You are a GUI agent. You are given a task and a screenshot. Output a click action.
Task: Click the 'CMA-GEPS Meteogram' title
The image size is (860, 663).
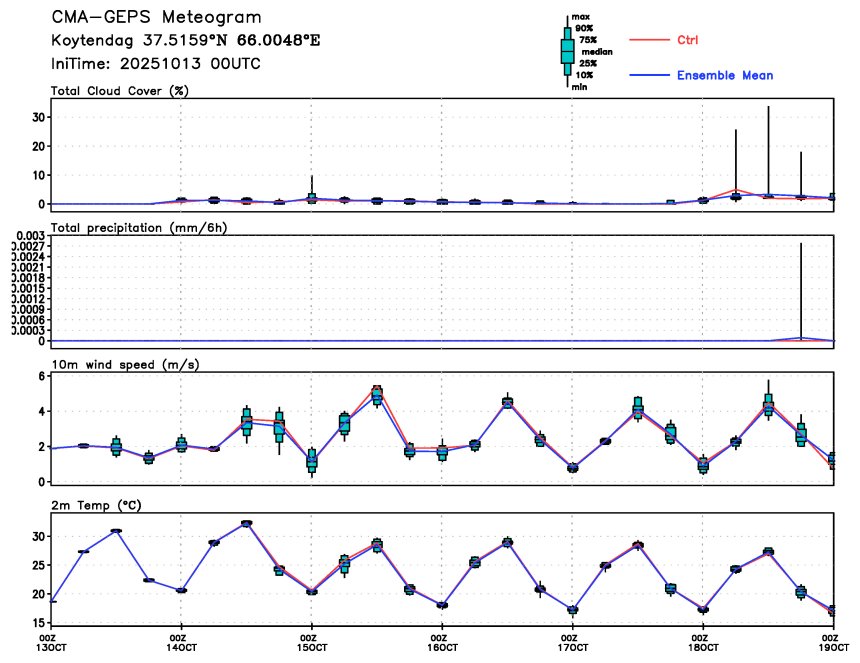point(156,17)
